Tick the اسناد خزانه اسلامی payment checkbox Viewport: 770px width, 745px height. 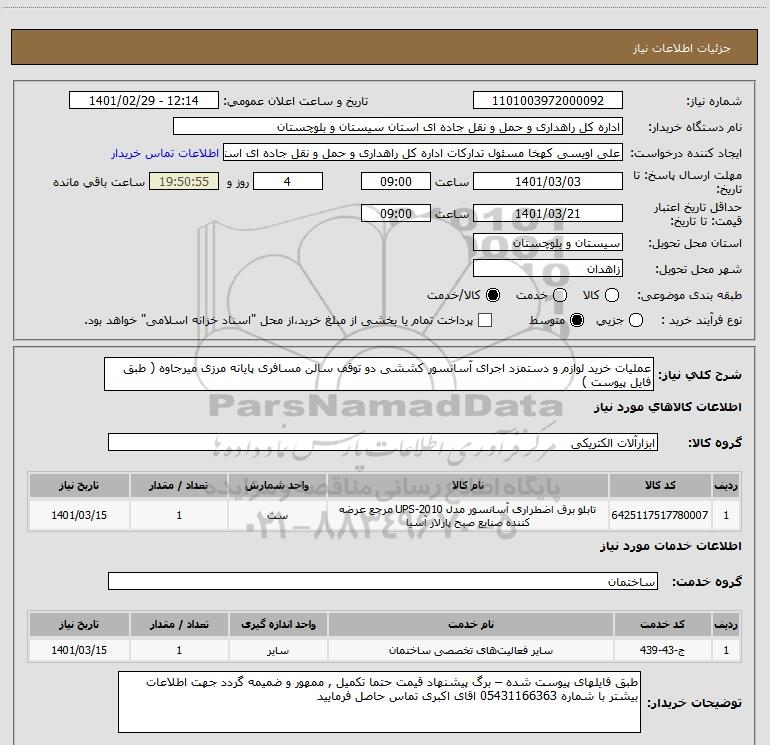pos(485,320)
